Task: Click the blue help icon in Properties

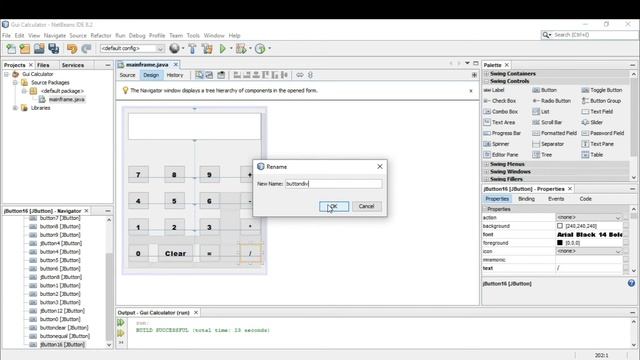Action: click(x=631, y=283)
